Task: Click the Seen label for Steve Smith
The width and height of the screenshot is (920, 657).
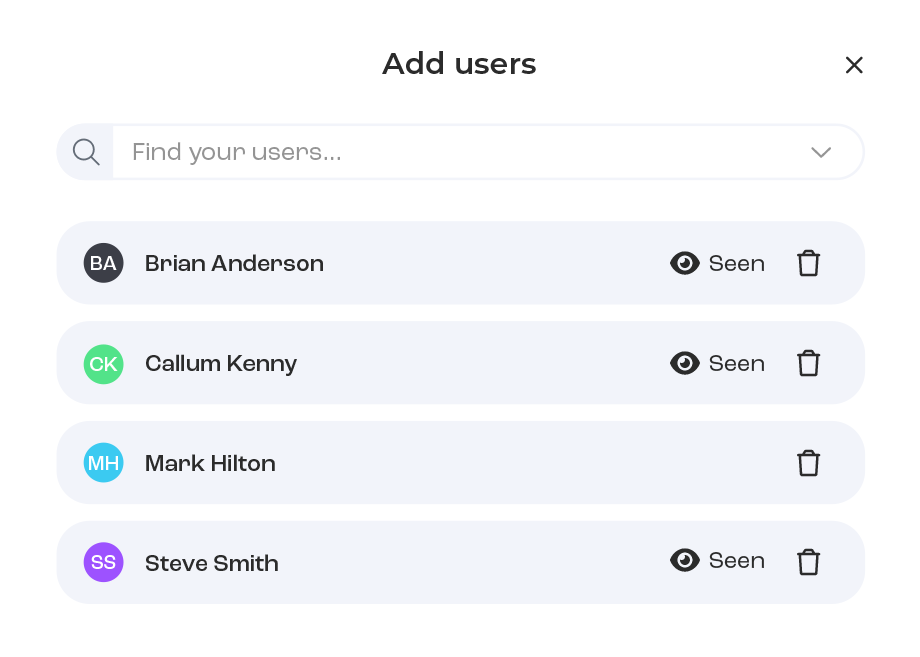Action: click(x=736, y=560)
